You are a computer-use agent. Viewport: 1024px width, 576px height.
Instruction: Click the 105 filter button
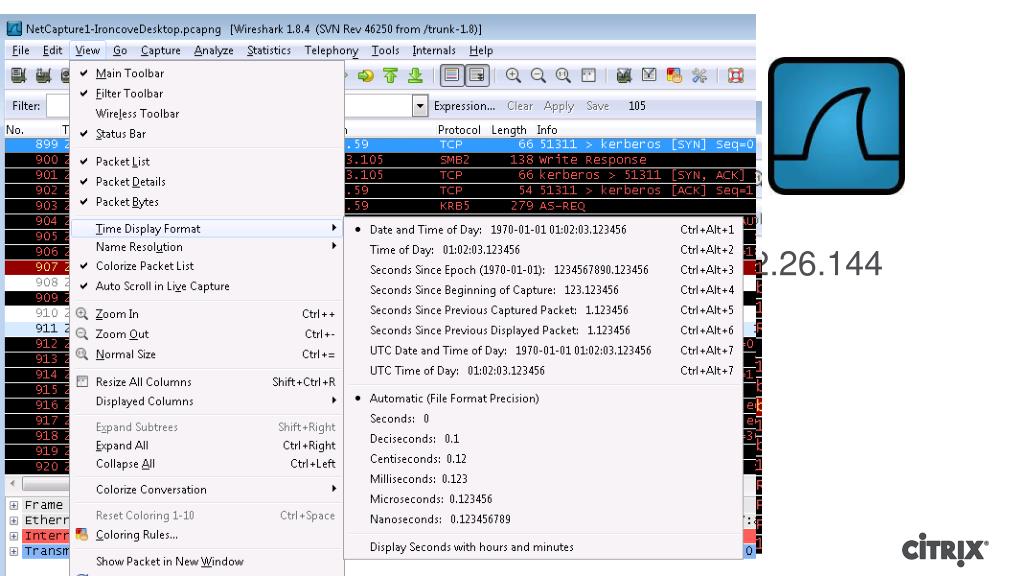[x=637, y=106]
